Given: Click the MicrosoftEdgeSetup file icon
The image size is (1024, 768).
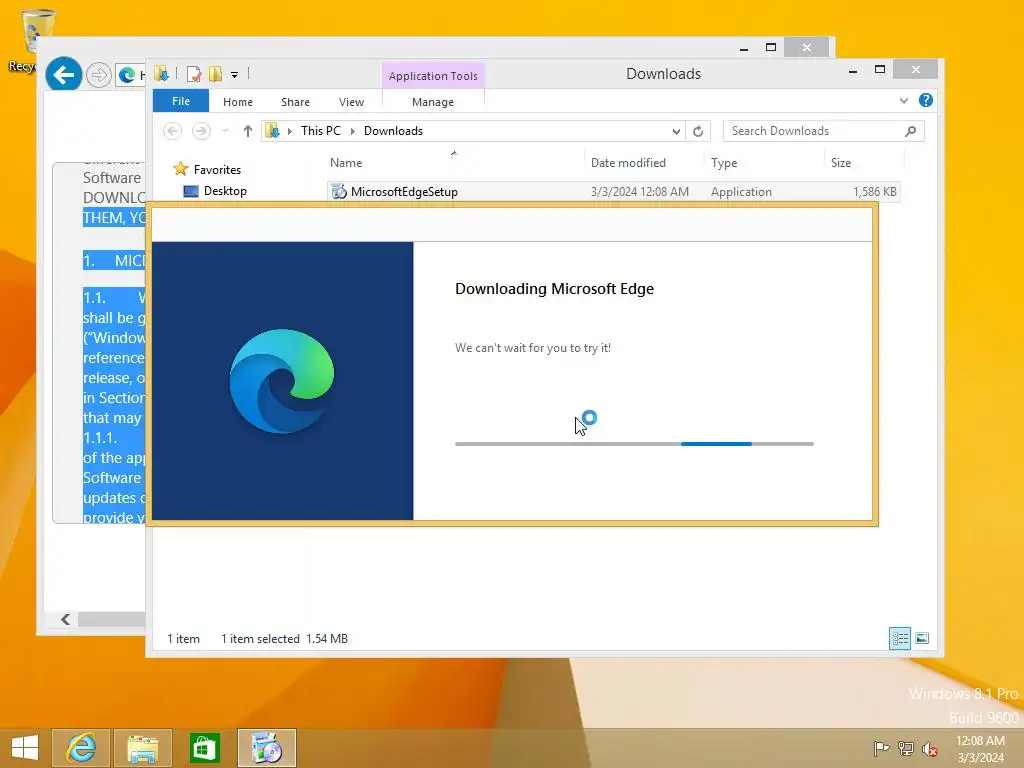Looking at the screenshot, I should [338, 191].
